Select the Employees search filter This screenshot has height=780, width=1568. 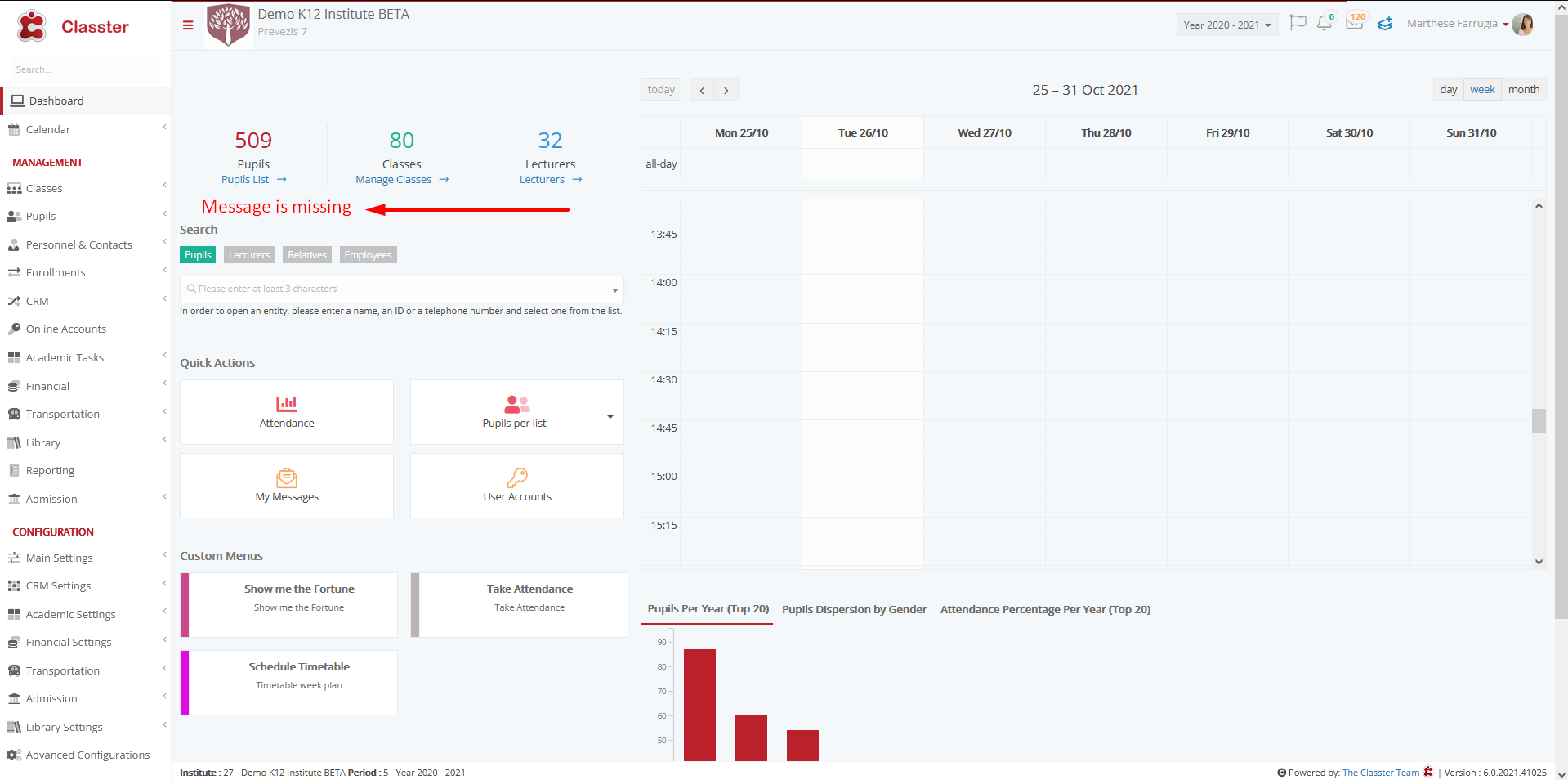tap(368, 255)
